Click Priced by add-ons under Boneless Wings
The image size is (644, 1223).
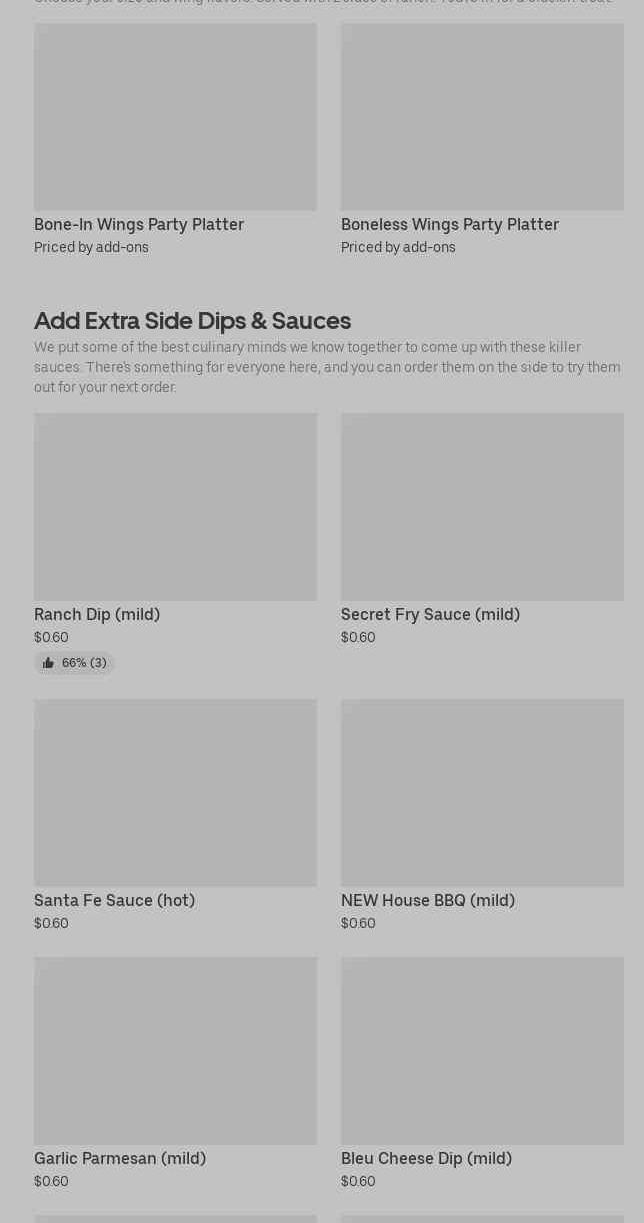(x=398, y=247)
